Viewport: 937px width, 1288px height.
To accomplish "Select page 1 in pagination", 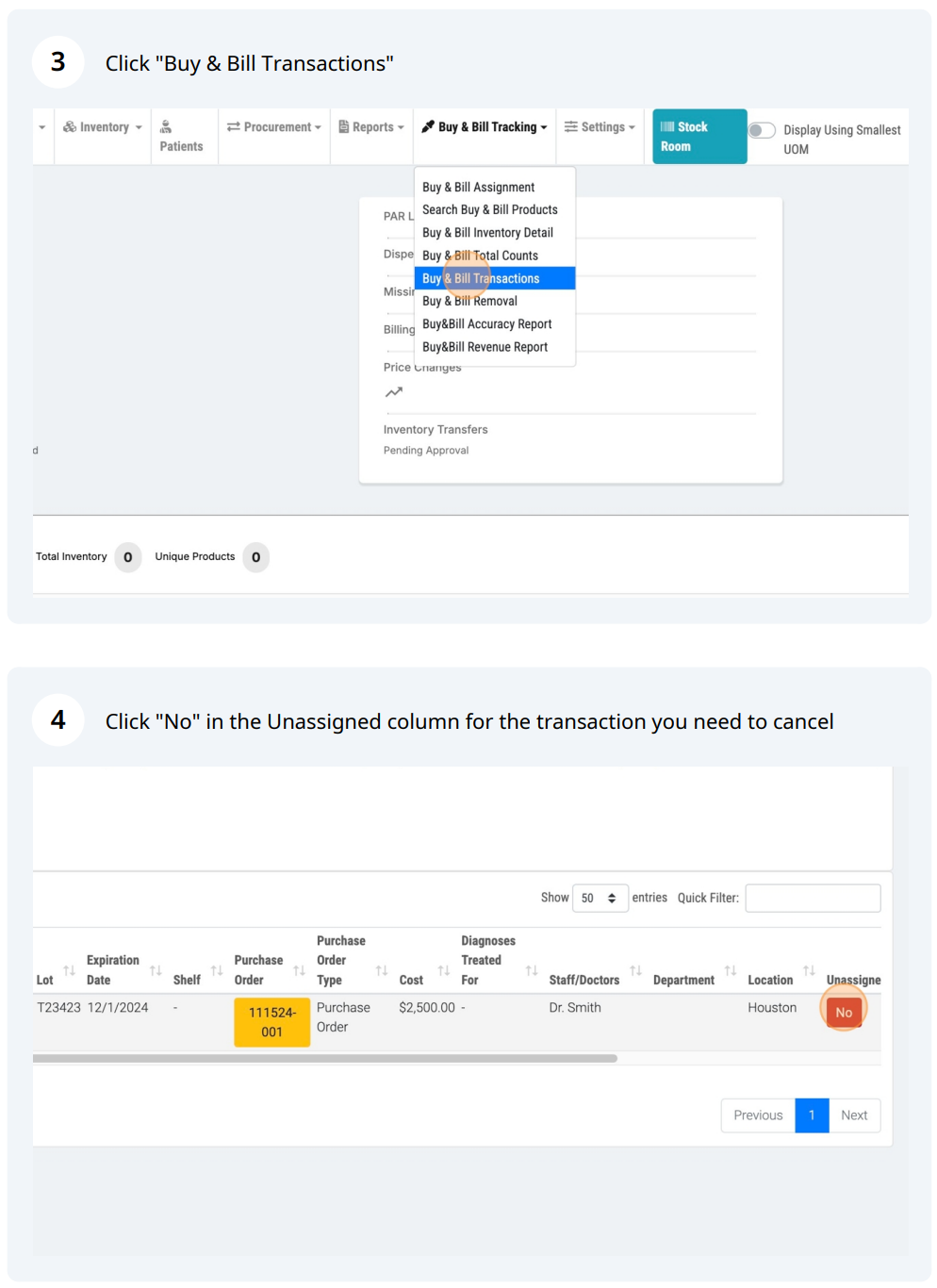I will point(812,1115).
